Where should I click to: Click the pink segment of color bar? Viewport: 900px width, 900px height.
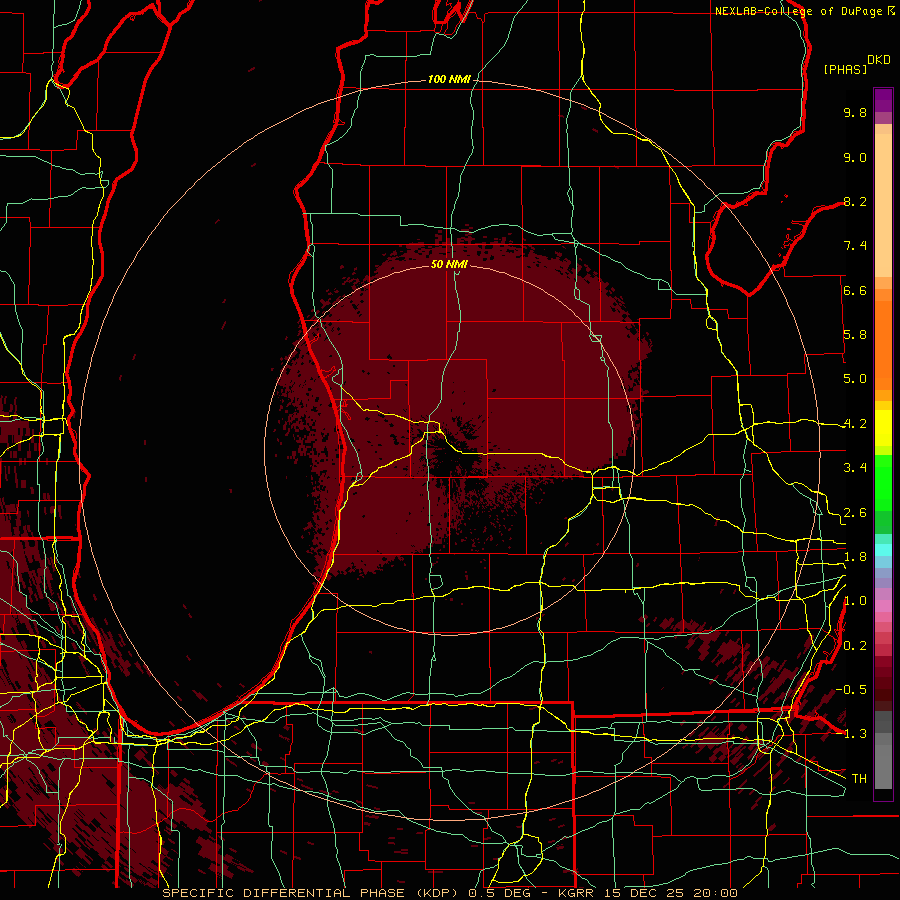[x=883, y=606]
